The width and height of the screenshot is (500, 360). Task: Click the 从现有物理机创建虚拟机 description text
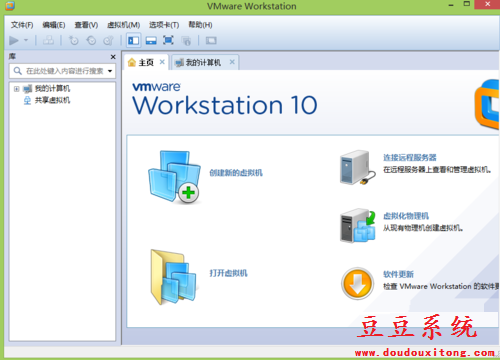point(423,228)
